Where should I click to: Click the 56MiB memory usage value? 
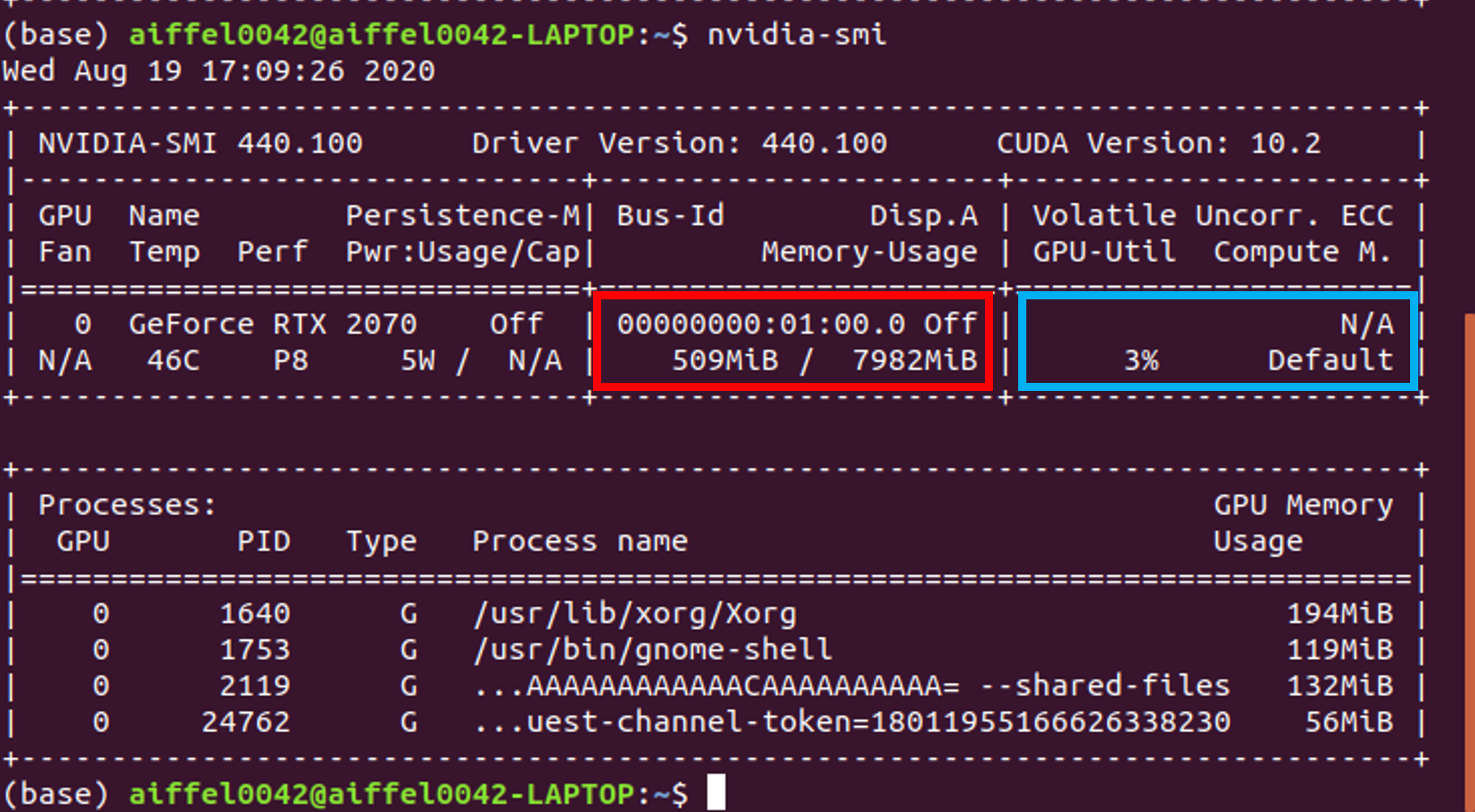coord(1348,722)
